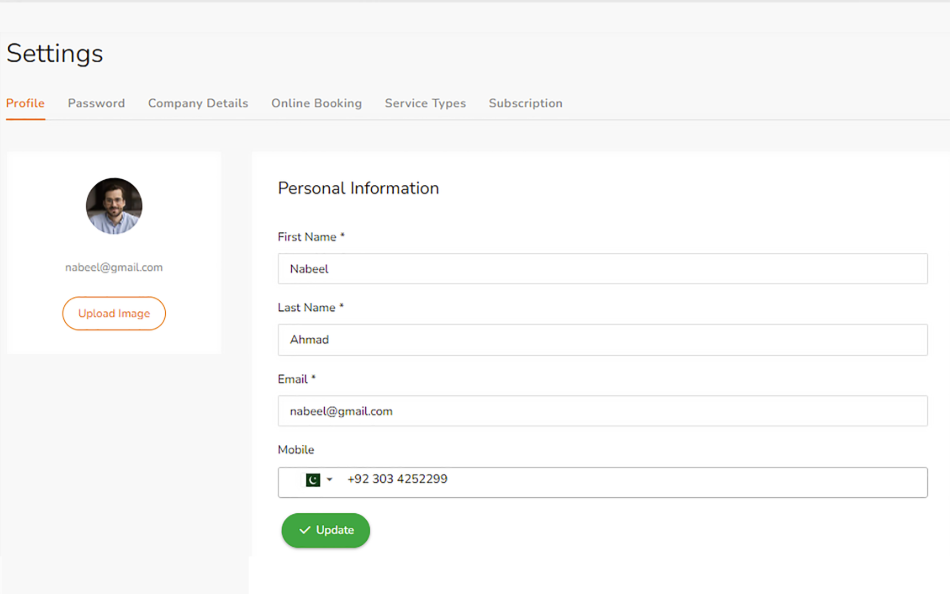The width and height of the screenshot is (950, 594).
Task: Click the Last Name field containing Ahmad
Action: coord(602,340)
